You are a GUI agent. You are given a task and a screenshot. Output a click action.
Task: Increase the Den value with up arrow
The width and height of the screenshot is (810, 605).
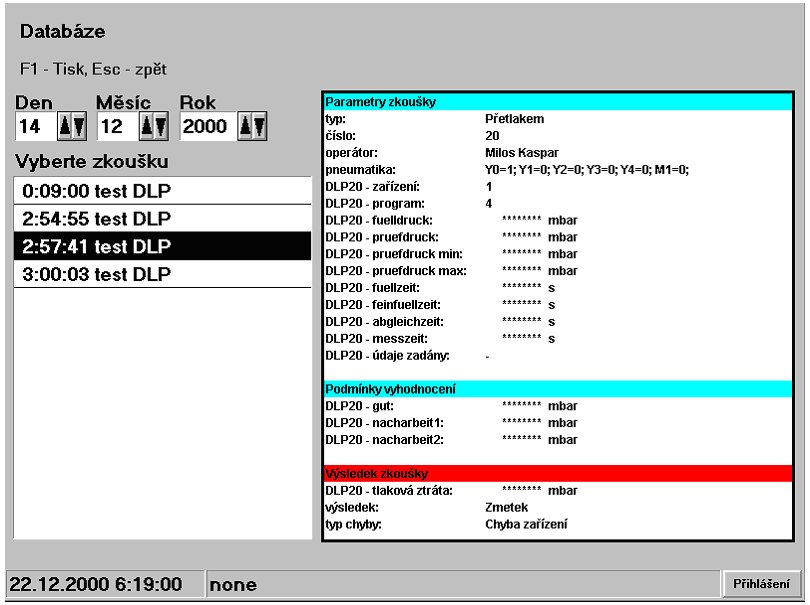pos(67,127)
